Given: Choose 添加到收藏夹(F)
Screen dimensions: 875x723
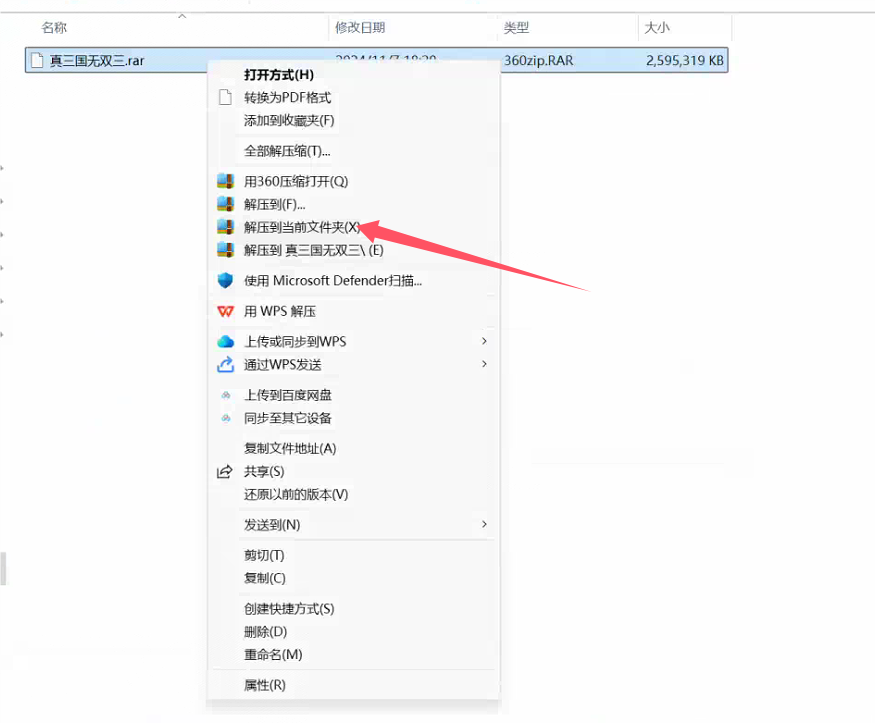Looking at the screenshot, I should (x=289, y=120).
